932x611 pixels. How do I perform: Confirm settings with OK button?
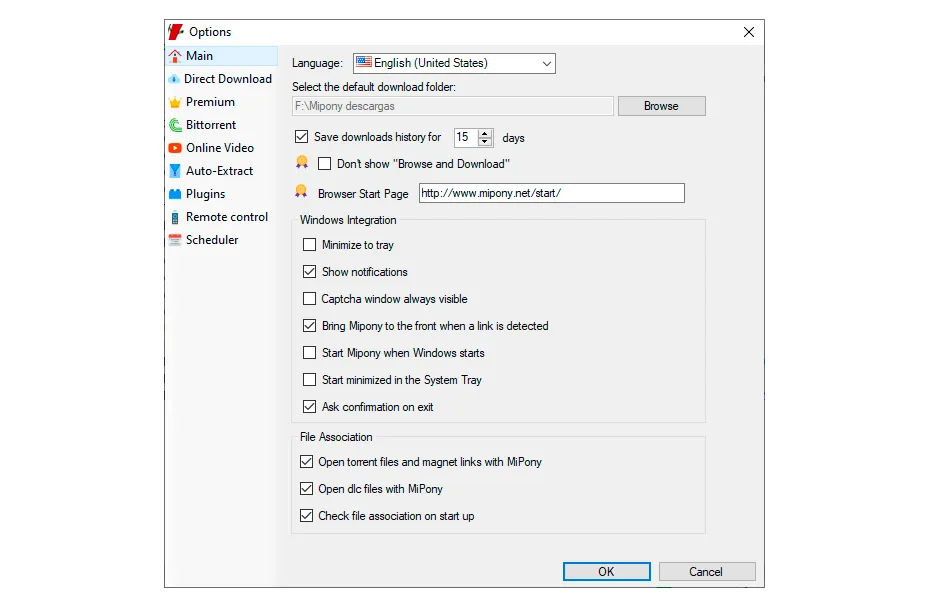607,572
